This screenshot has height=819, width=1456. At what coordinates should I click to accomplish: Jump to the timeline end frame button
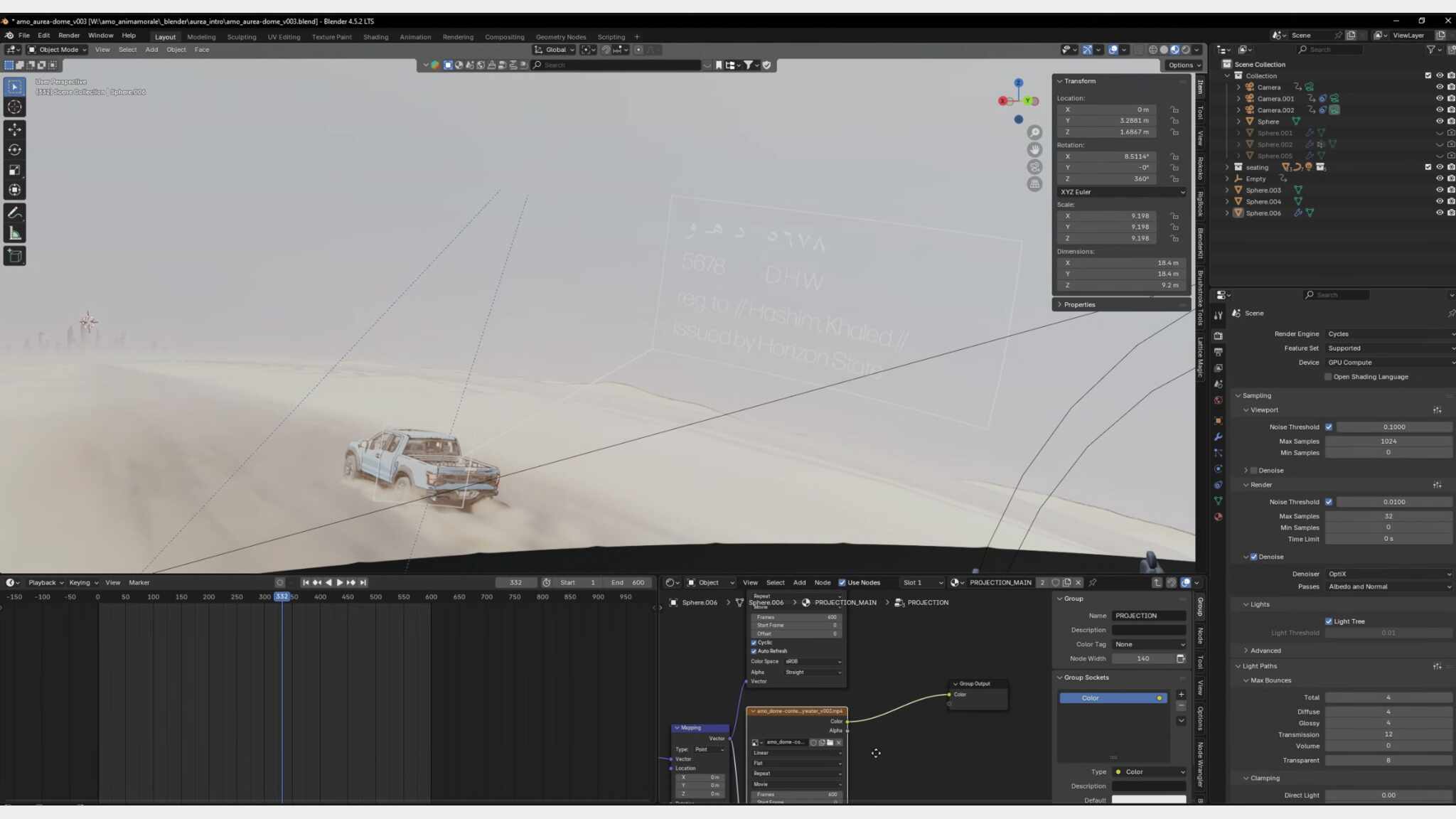pos(363,582)
